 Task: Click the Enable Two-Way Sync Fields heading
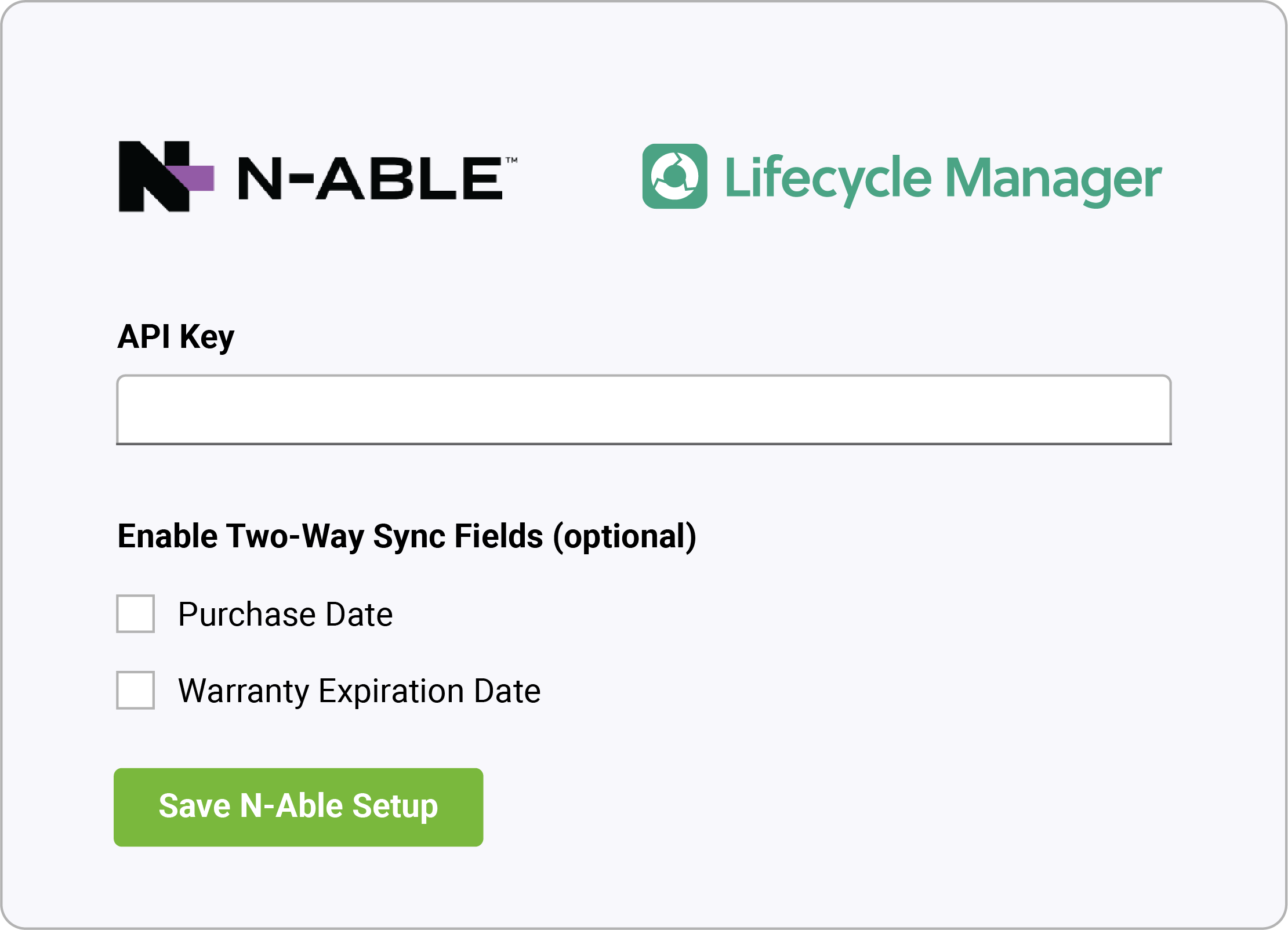pyautogui.click(x=406, y=536)
